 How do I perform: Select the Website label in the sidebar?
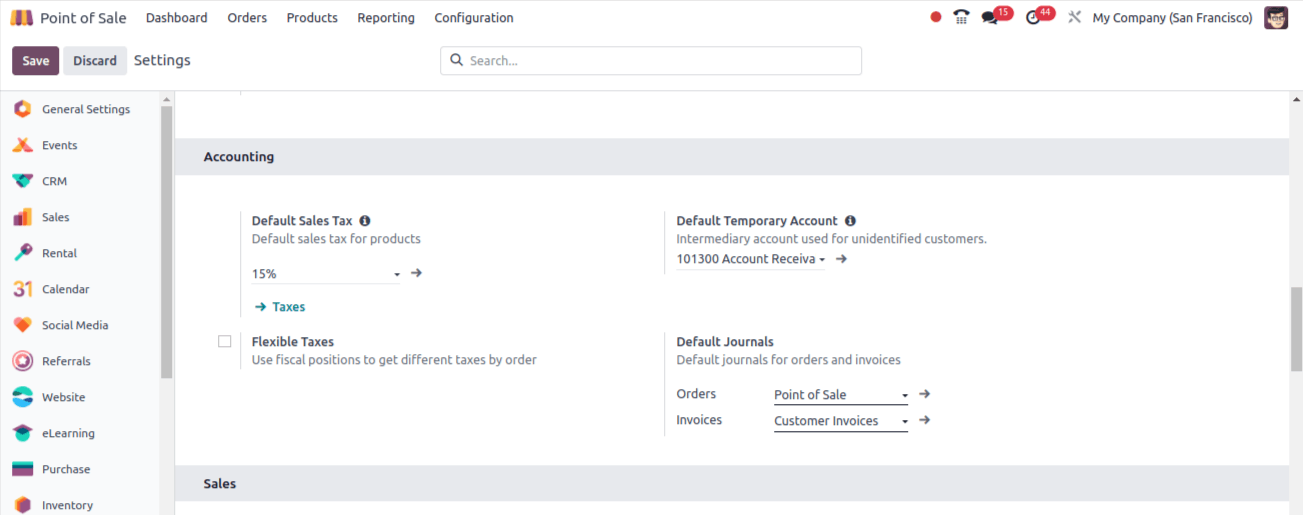[x=63, y=397]
